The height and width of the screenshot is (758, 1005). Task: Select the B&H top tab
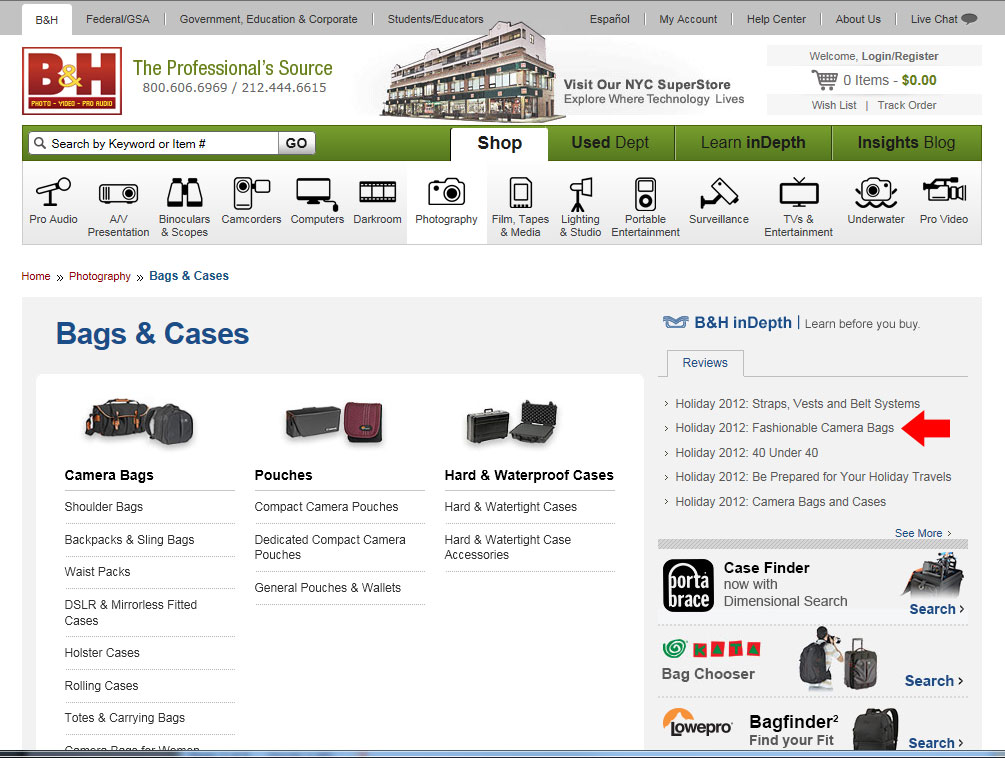coord(47,19)
